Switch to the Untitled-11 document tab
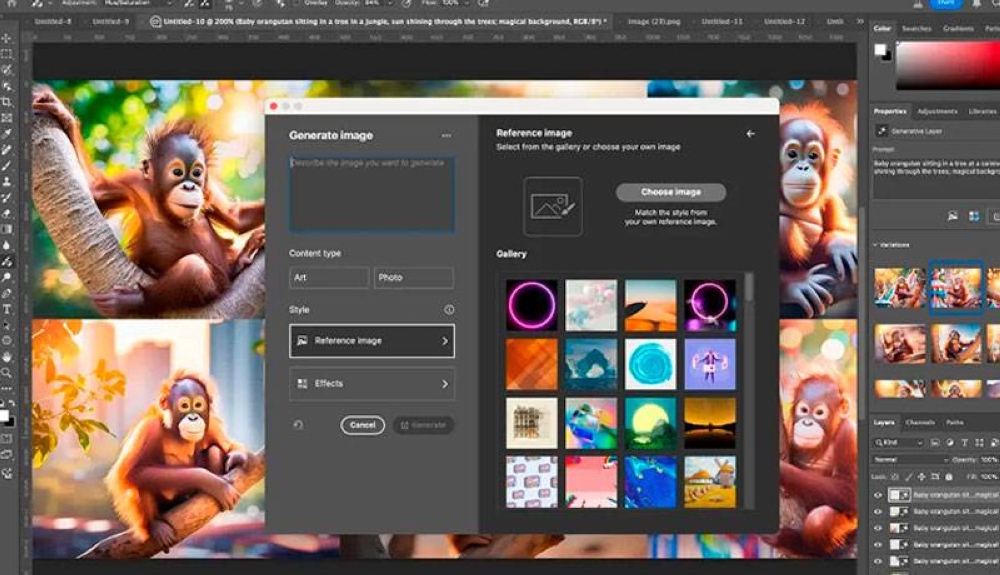This screenshot has width=1000, height=575. 721,22
